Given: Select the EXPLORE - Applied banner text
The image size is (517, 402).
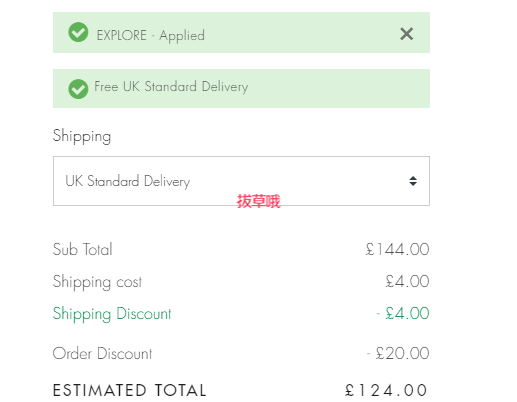Looking at the screenshot, I should click(x=150, y=35).
